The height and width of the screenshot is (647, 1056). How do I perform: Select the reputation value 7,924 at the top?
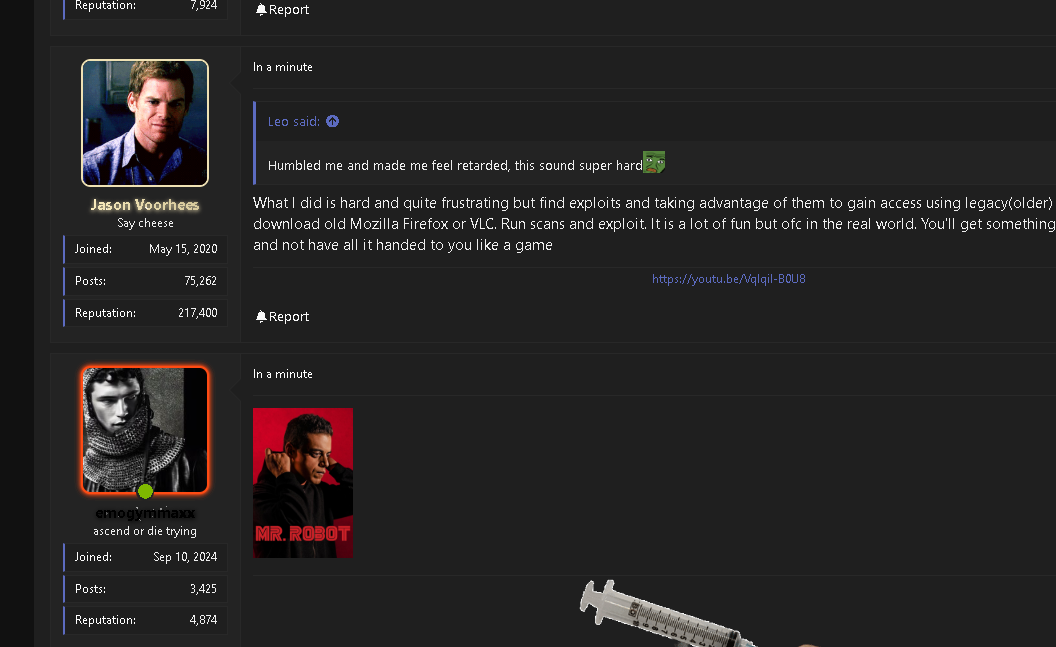point(203,6)
